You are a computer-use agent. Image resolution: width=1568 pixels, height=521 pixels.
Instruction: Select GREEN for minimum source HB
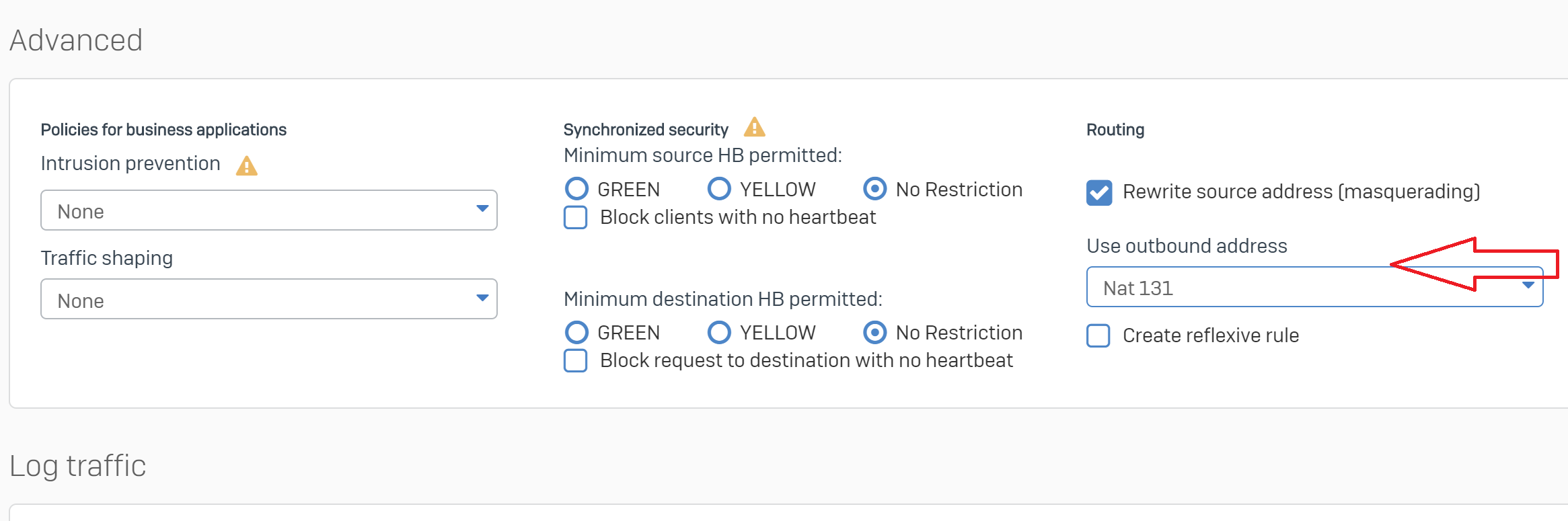click(576, 189)
